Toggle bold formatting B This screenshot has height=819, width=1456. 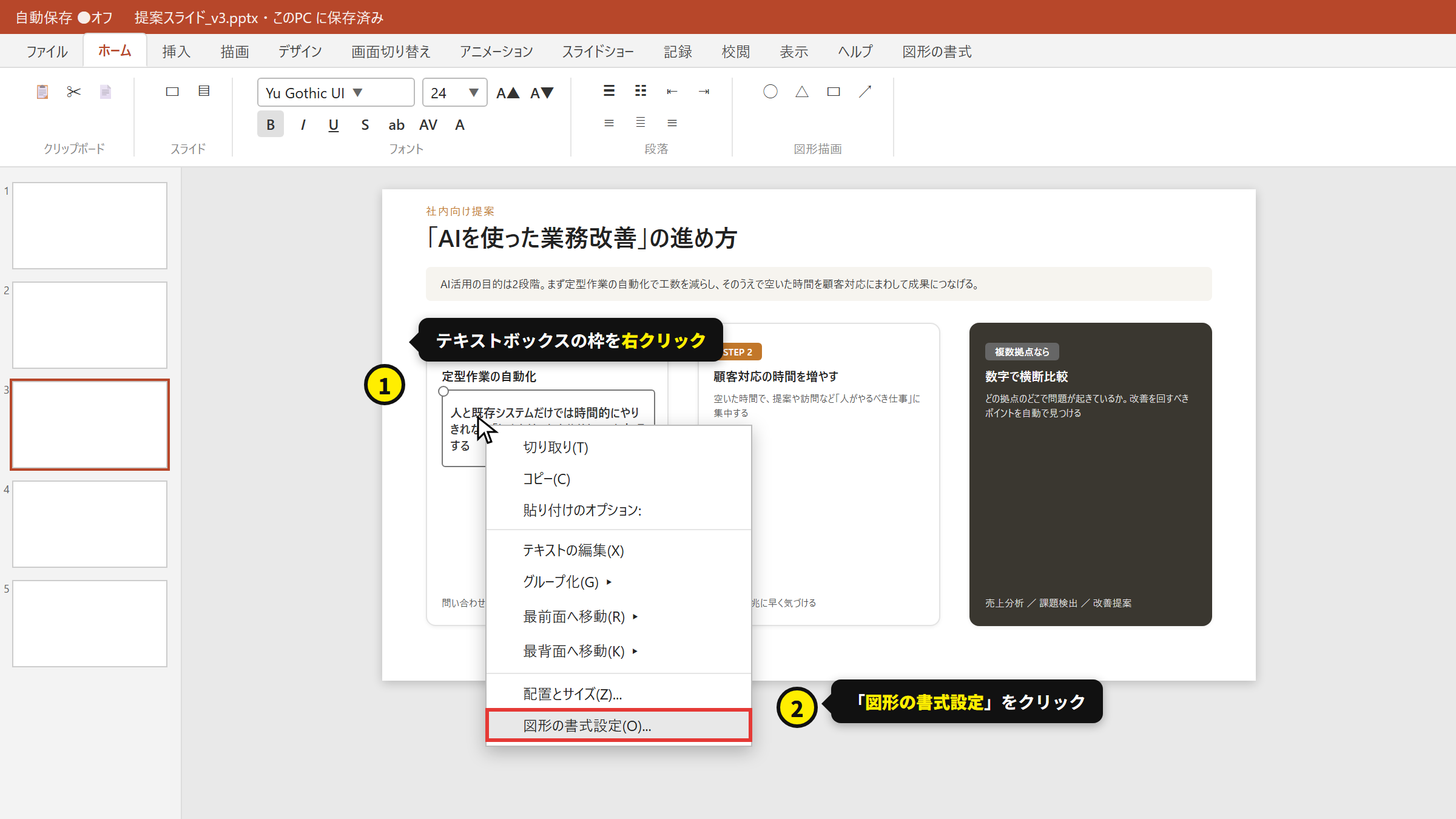point(271,124)
